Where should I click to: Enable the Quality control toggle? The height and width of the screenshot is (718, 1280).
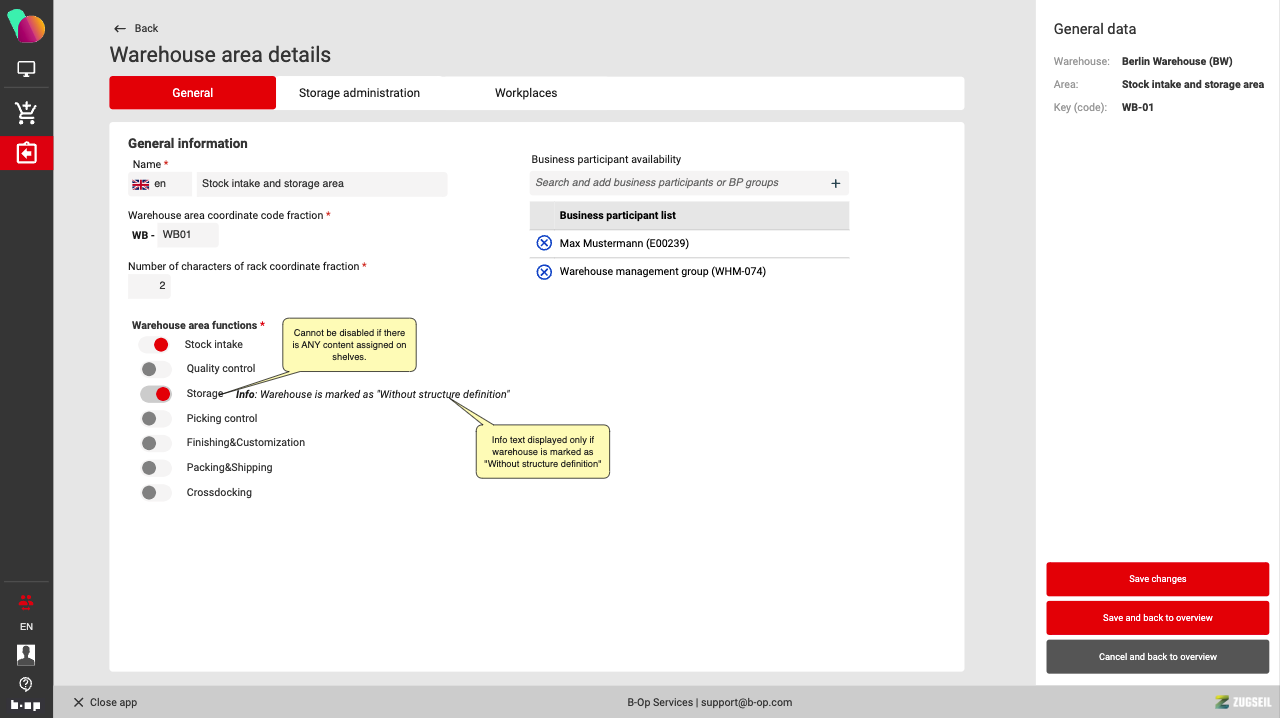click(x=155, y=369)
